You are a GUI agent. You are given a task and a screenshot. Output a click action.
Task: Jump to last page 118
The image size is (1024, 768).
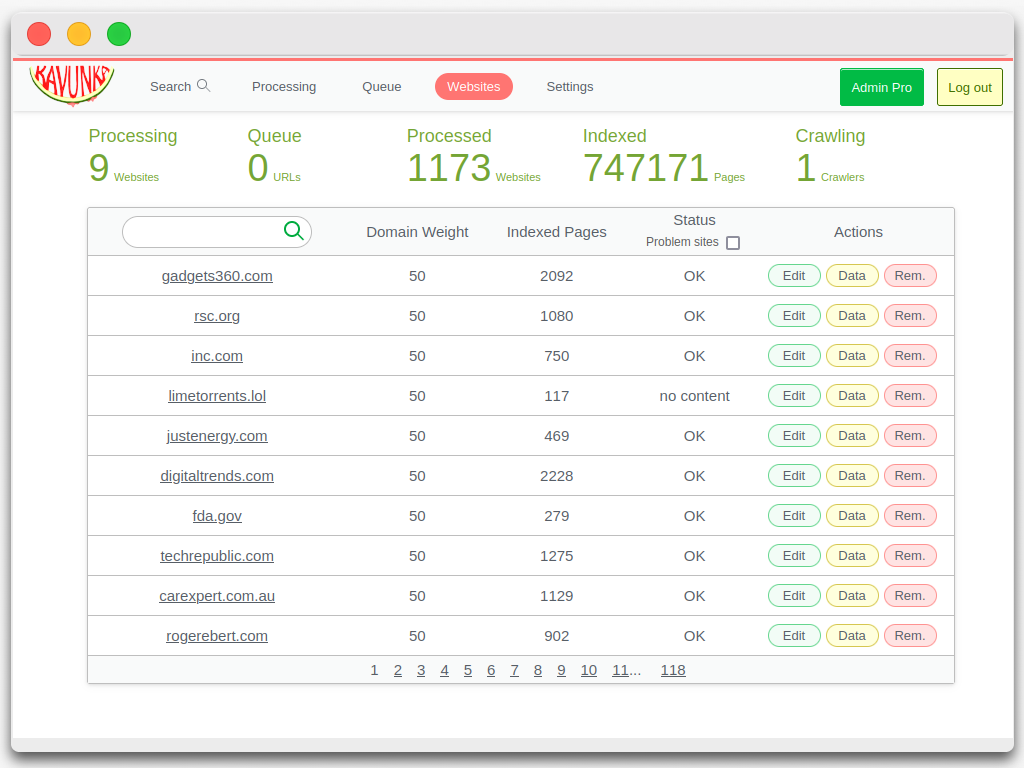click(x=673, y=670)
